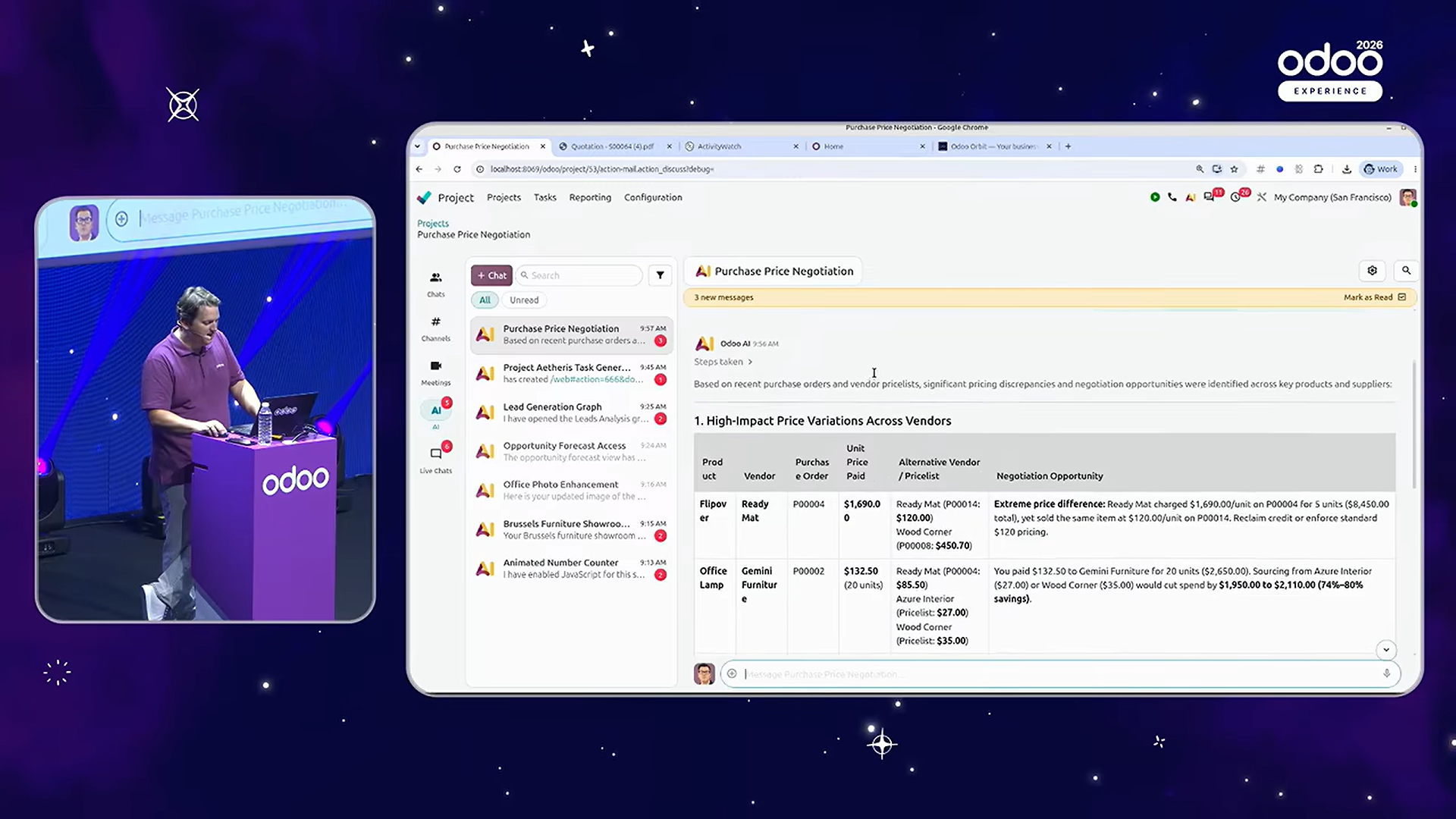Click the green record button in top bar
Image resolution: width=1456 pixels, height=819 pixels.
(1154, 197)
